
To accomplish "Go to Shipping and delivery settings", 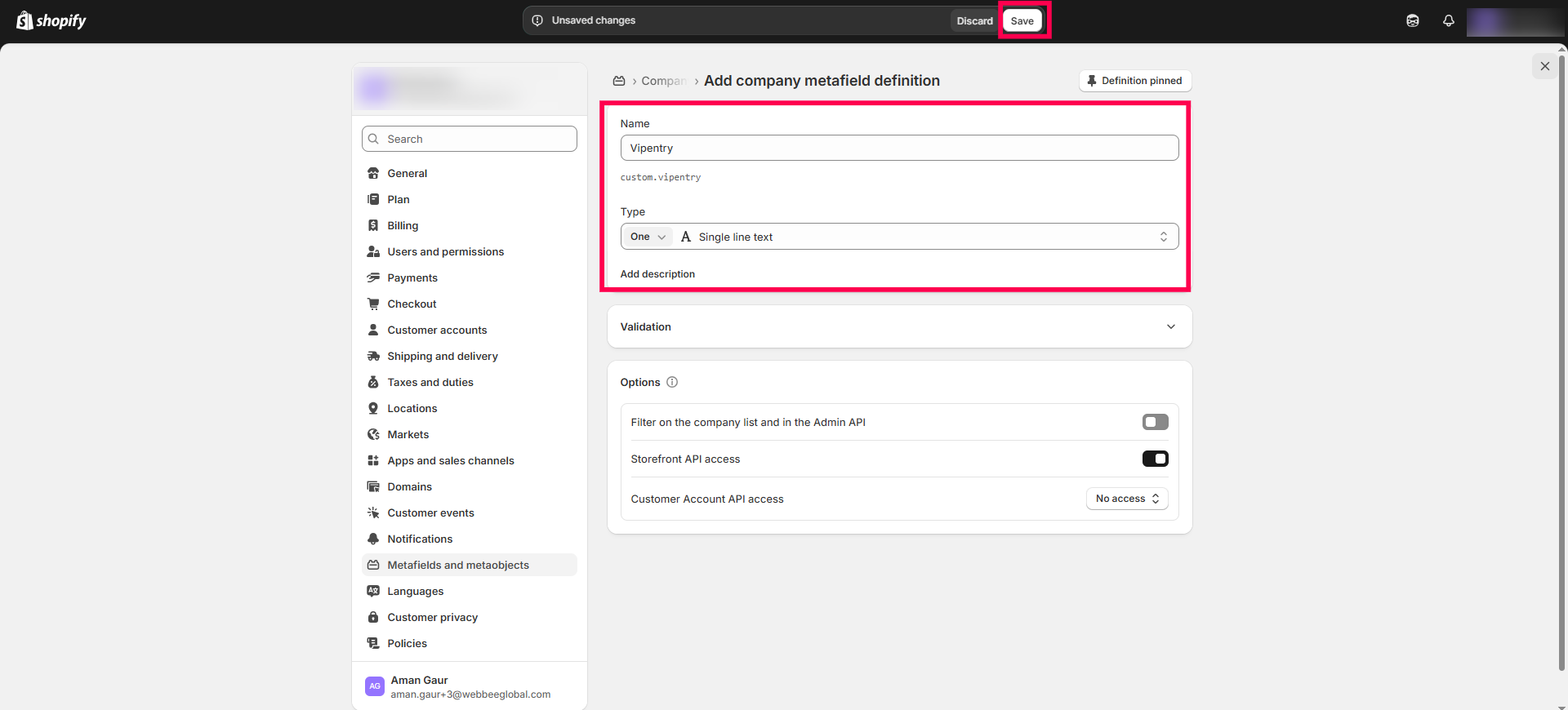I will [442, 356].
